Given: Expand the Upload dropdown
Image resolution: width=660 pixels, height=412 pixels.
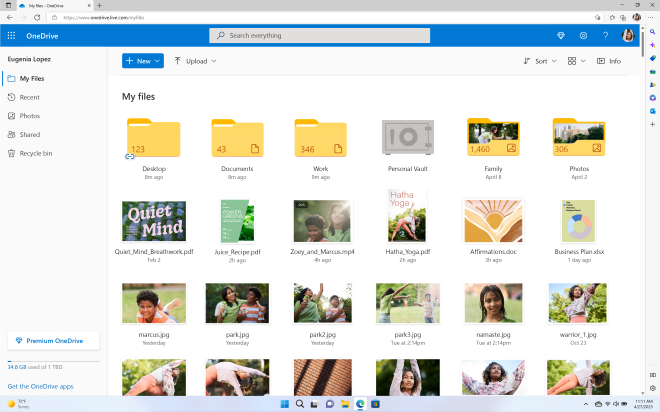Looking at the screenshot, I should [x=214, y=61].
